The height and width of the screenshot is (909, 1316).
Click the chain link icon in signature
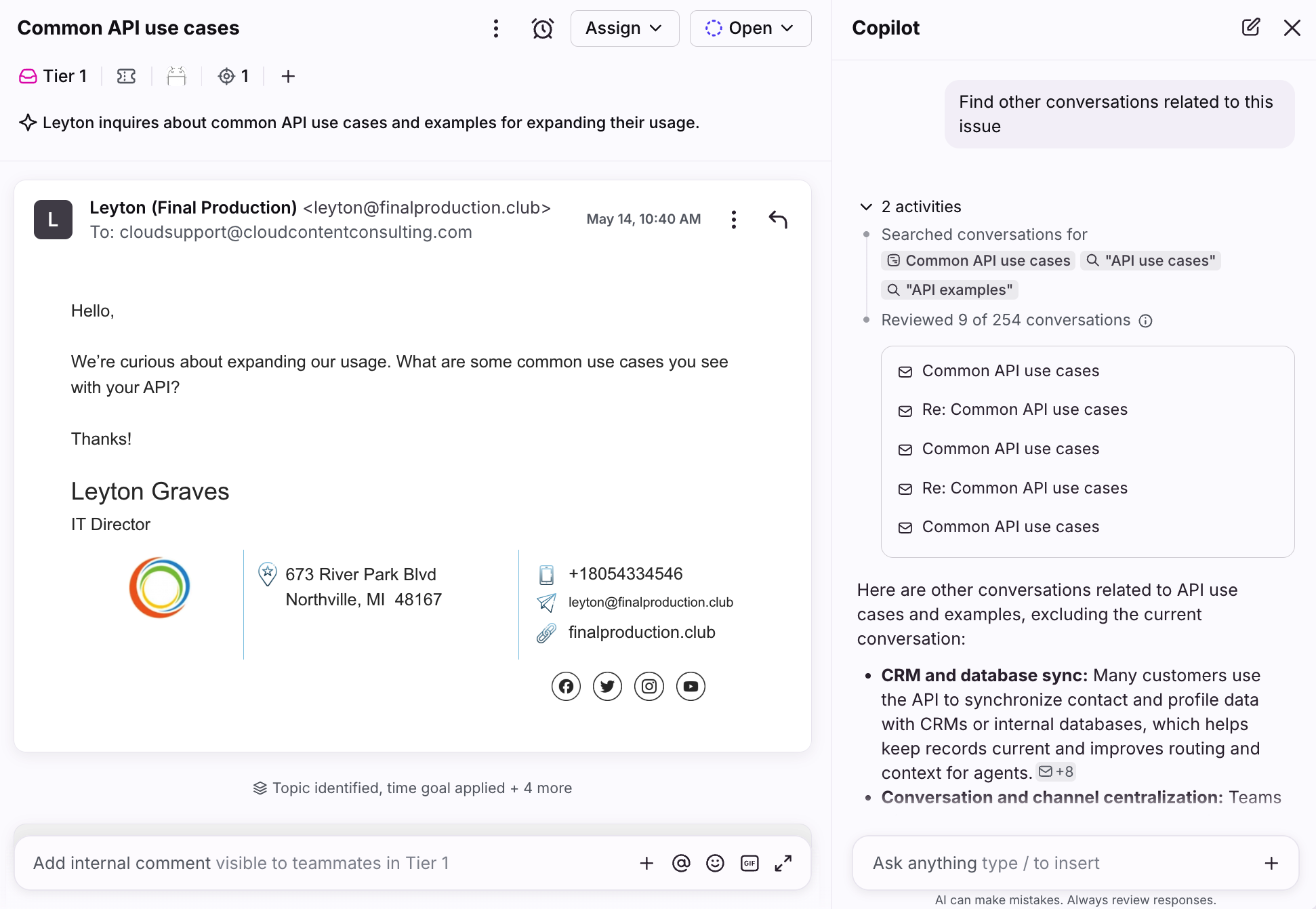[546, 633]
